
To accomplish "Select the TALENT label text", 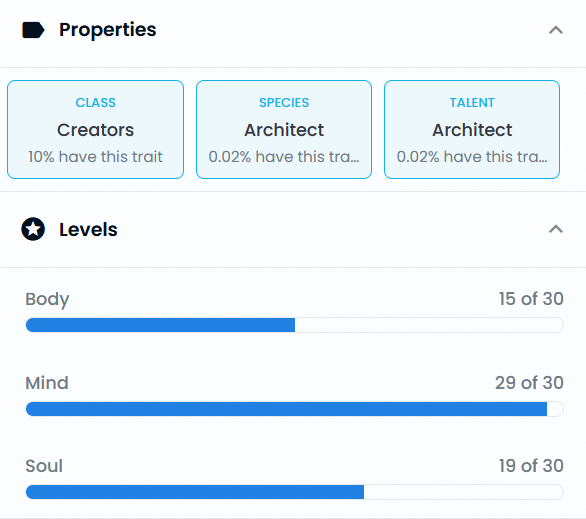I will 472,103.
